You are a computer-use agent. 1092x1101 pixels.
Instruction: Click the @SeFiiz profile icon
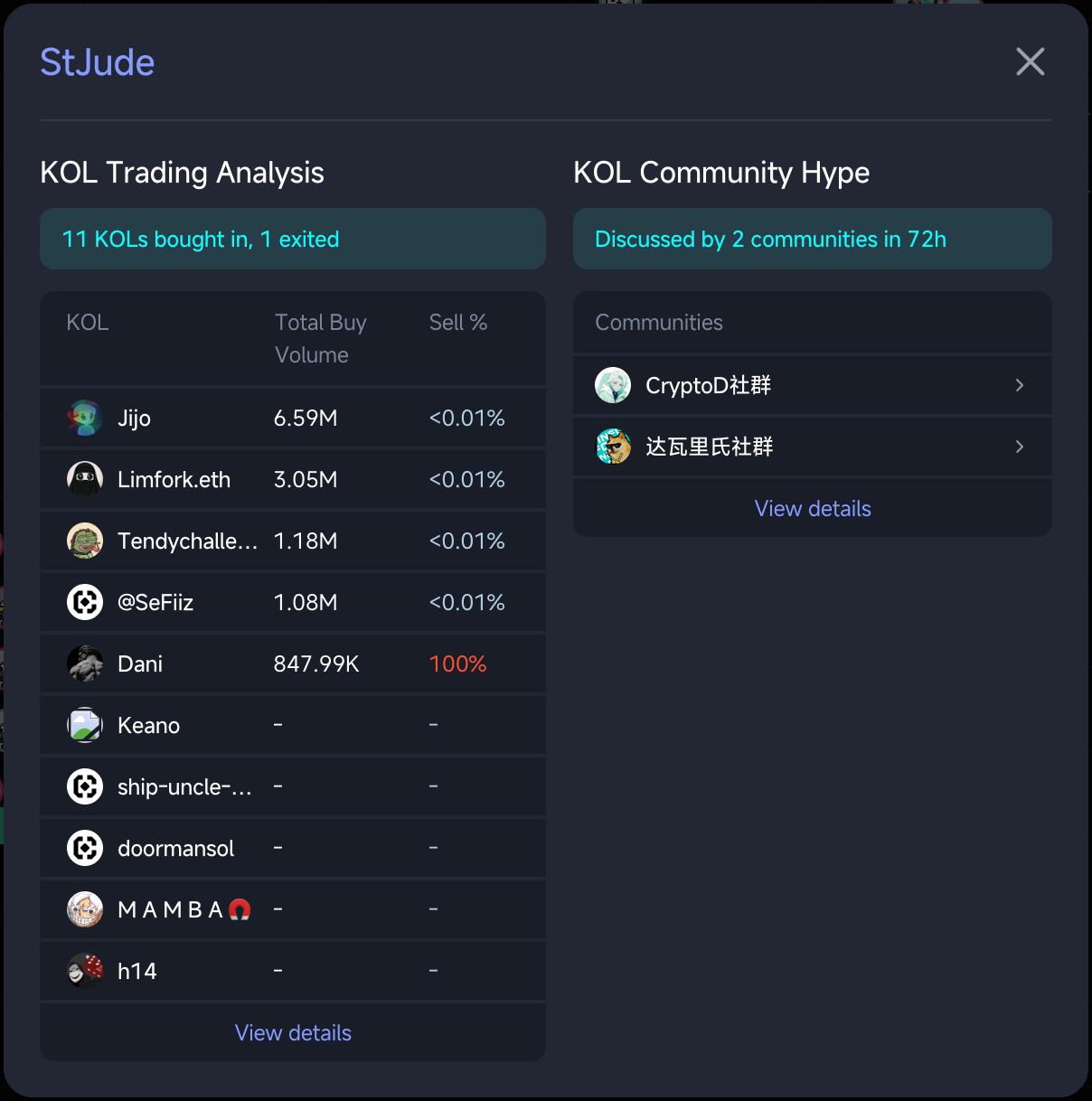point(85,602)
